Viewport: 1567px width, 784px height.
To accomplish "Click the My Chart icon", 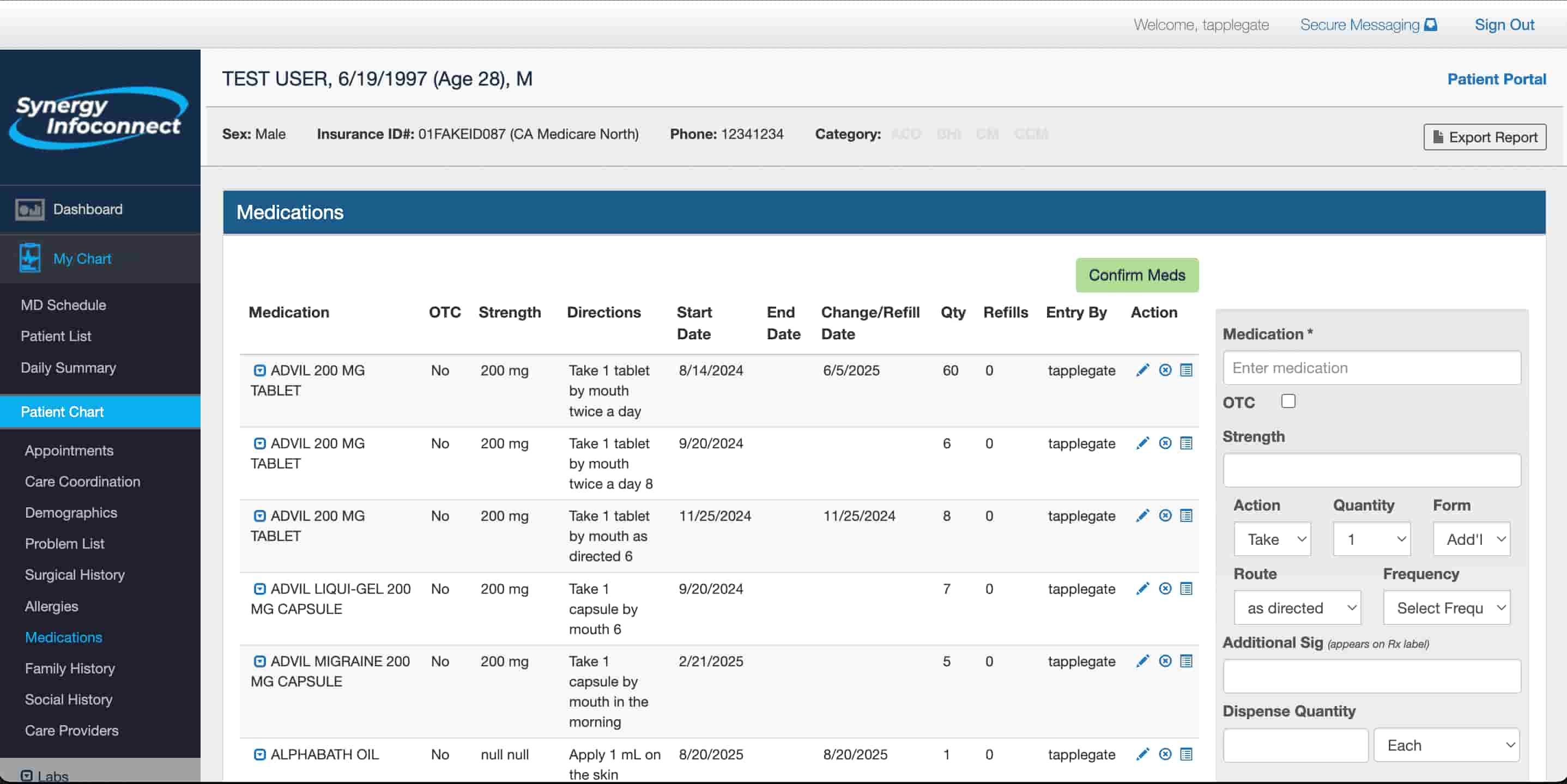I will (29, 258).
